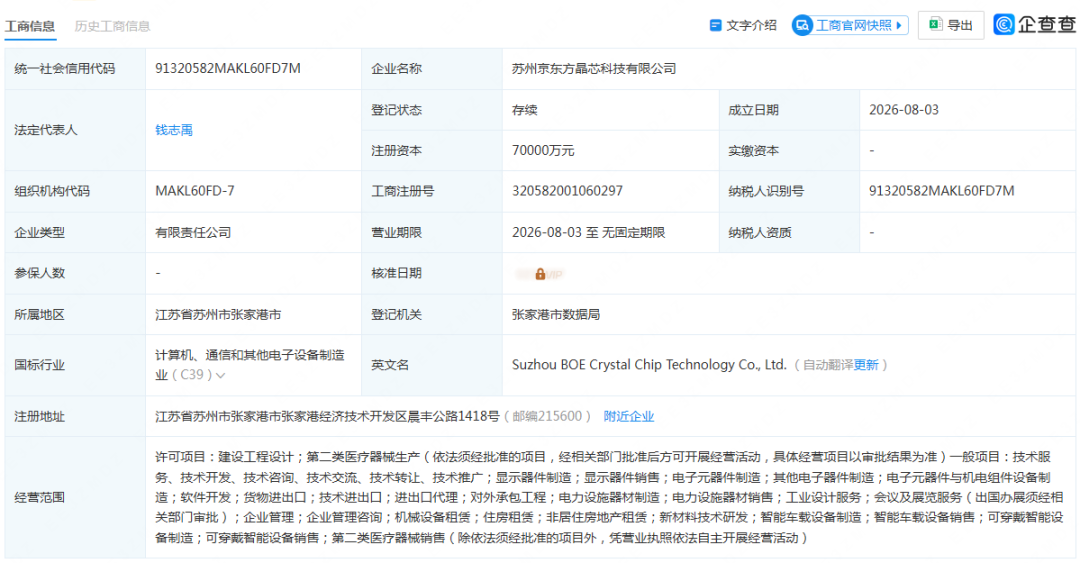
Task: Click the 注册资本 label cell
Action: [x=432, y=151]
